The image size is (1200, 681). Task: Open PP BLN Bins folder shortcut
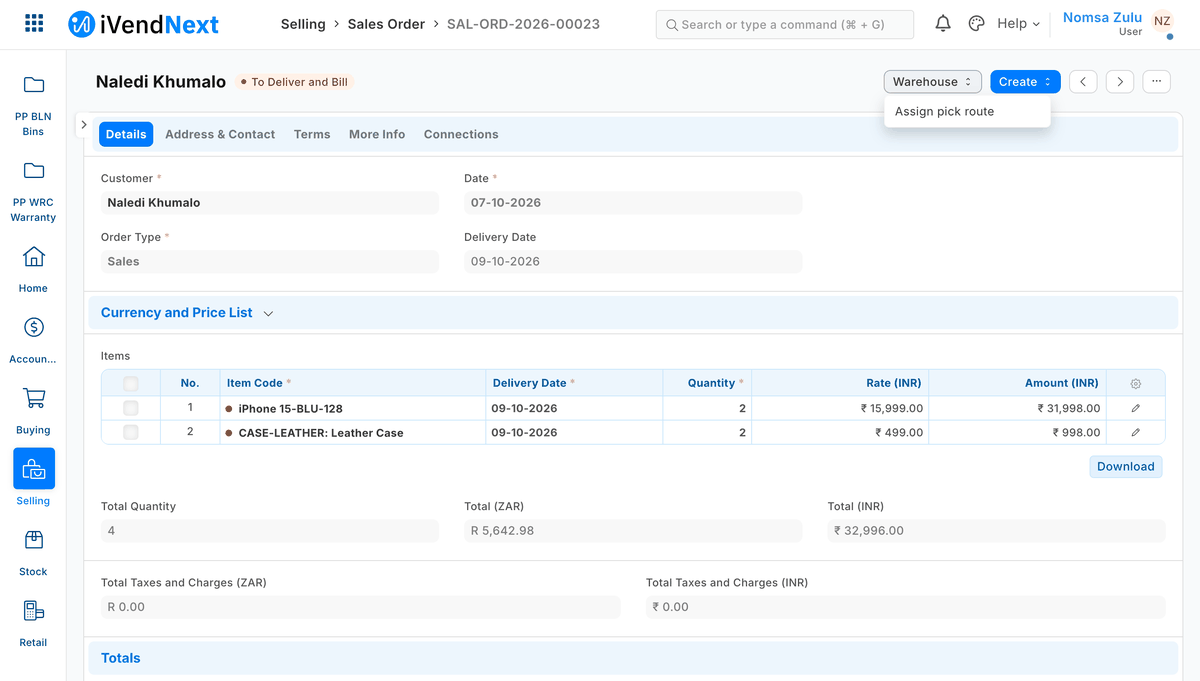[x=33, y=102]
